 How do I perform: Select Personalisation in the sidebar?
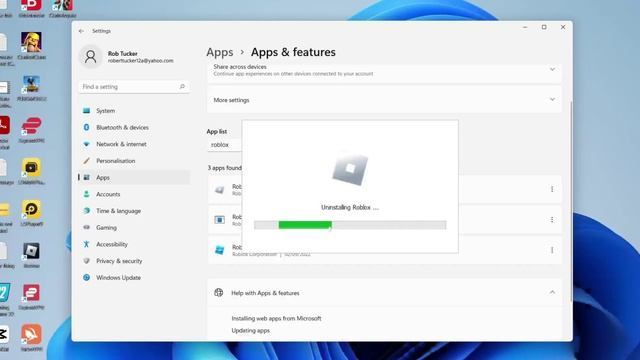(x=134, y=161)
